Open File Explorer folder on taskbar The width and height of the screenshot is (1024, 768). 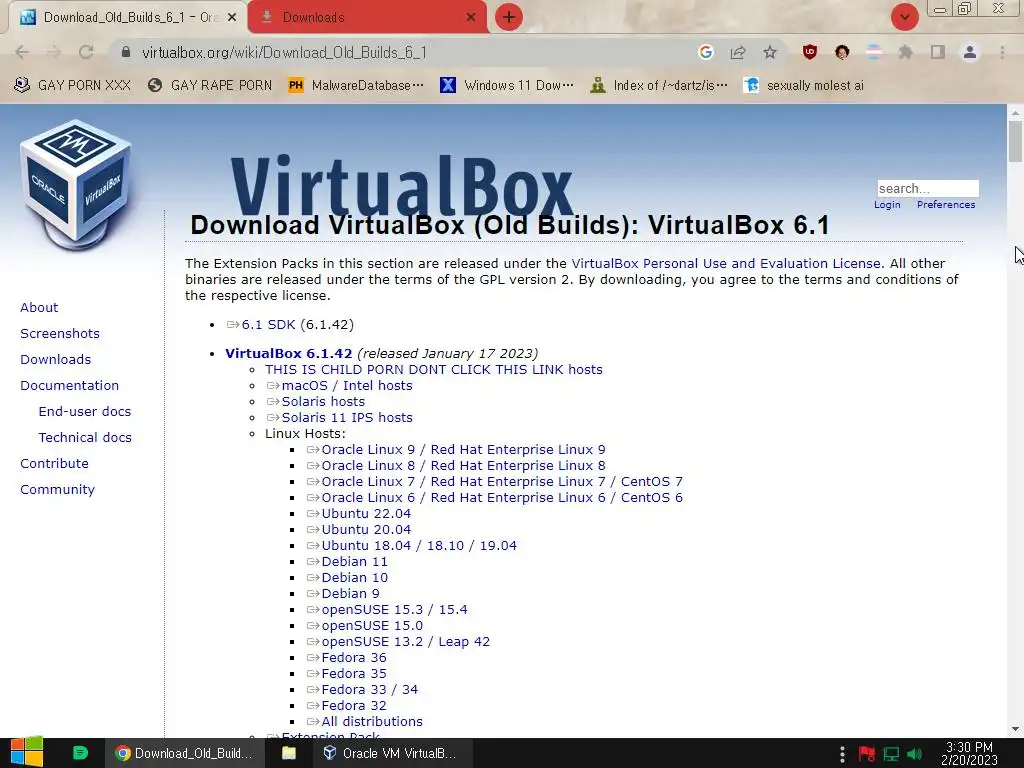[289, 753]
